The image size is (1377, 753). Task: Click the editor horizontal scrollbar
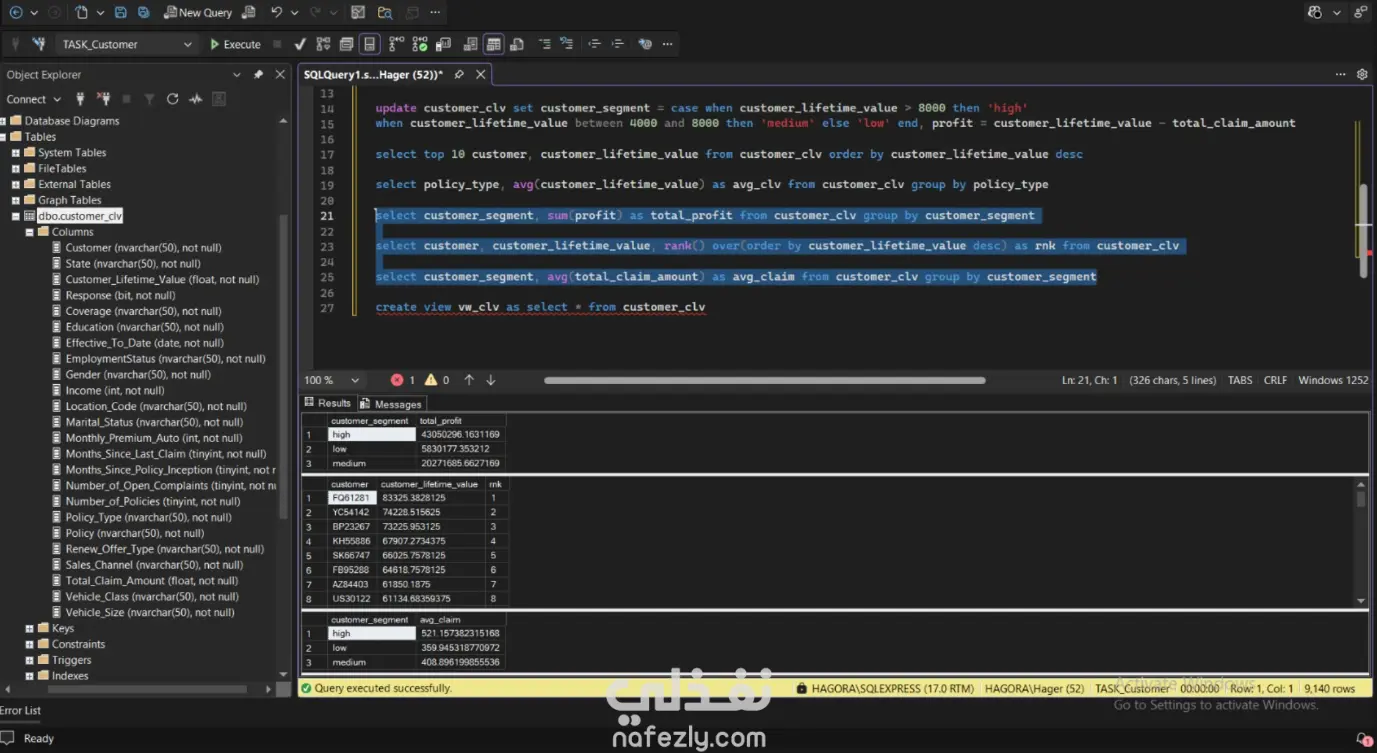tap(765, 380)
